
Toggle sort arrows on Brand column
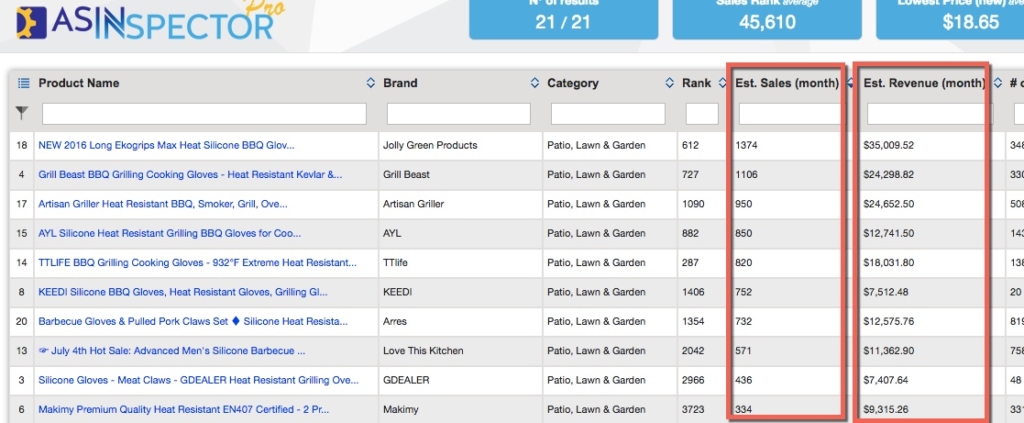pyautogui.click(x=534, y=83)
